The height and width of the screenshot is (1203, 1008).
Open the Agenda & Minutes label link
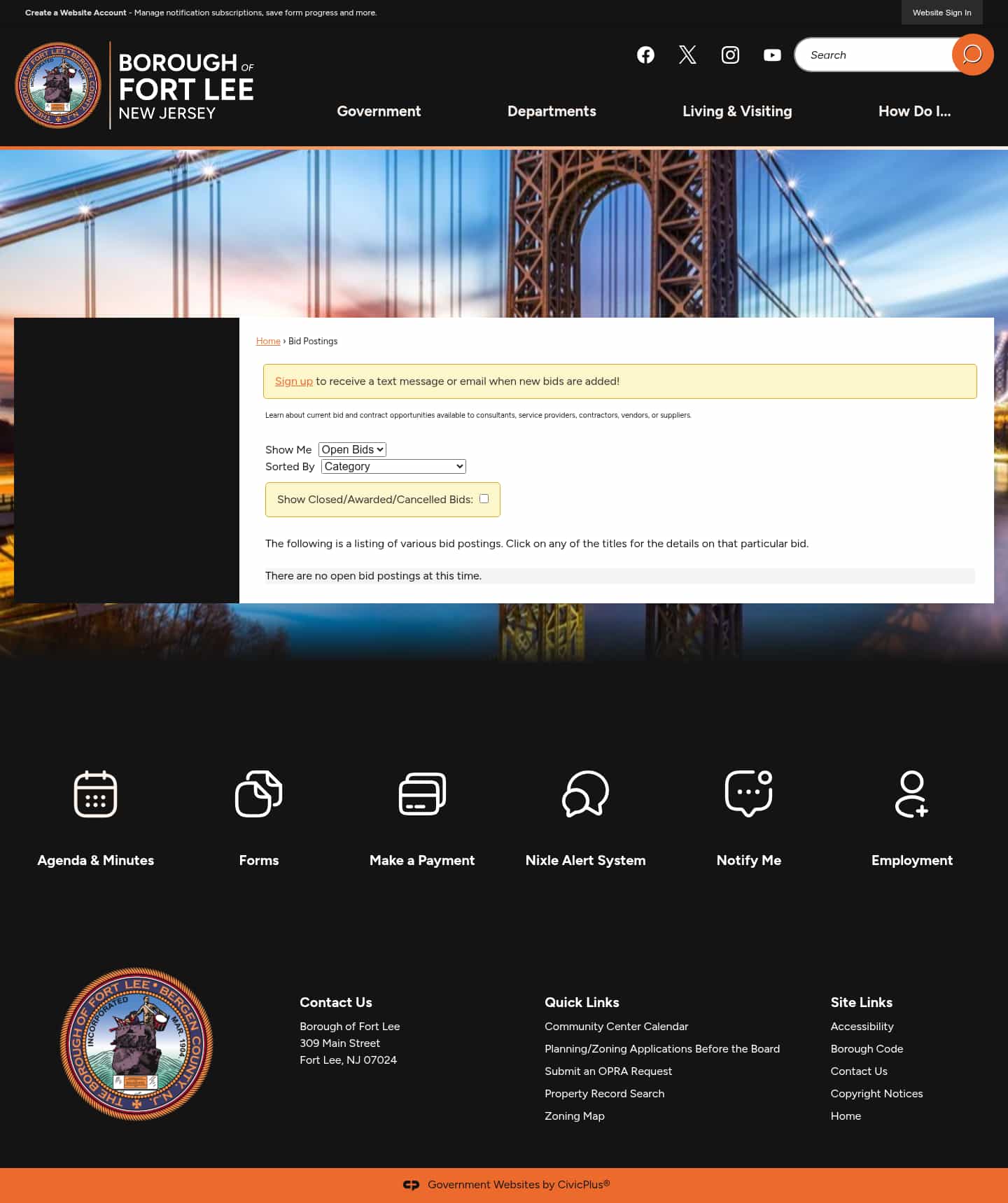95,860
